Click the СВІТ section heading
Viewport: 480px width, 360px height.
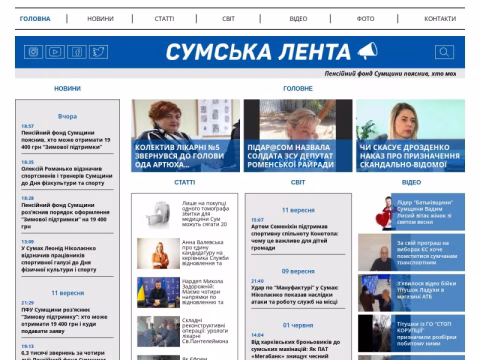click(x=298, y=182)
